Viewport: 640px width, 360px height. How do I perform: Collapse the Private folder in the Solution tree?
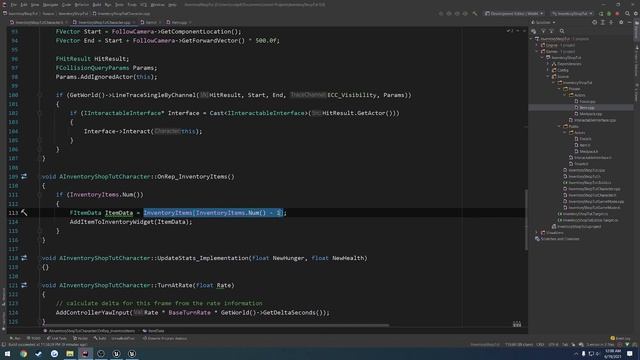point(560,89)
